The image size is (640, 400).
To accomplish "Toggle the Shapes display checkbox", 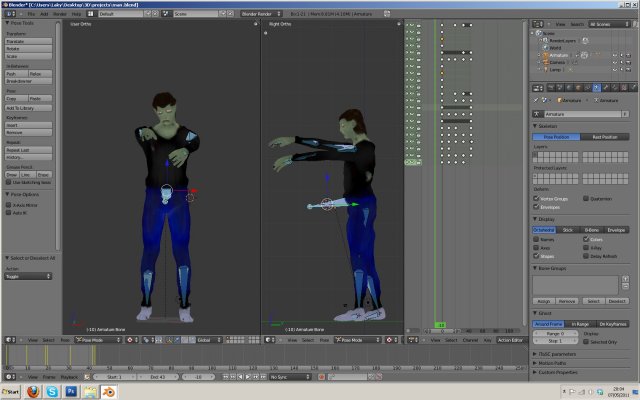I will click(536, 256).
